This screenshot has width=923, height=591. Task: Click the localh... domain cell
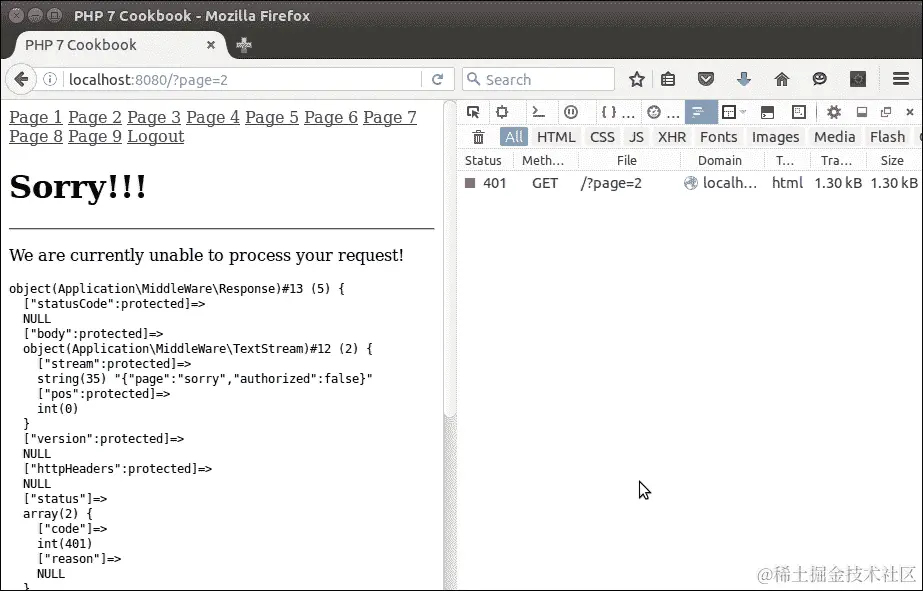click(x=721, y=183)
